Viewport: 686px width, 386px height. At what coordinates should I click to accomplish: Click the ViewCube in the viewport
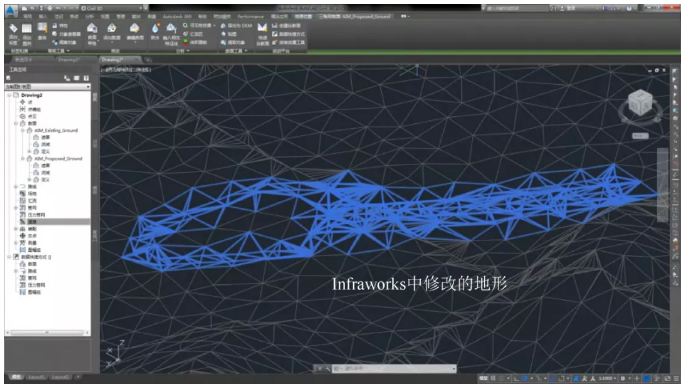pyautogui.click(x=640, y=103)
